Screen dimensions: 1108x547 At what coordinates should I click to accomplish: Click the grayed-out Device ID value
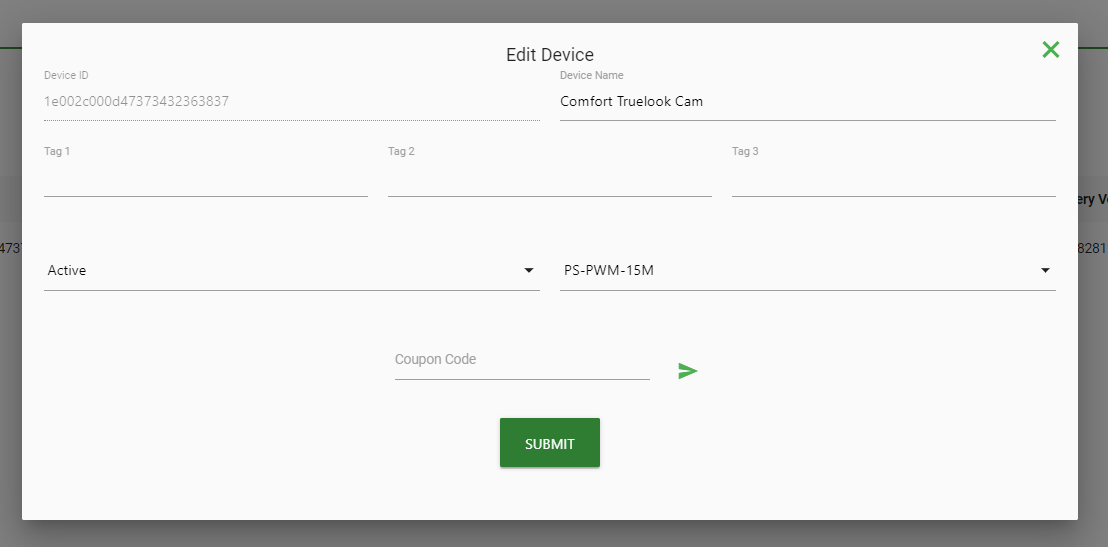pyautogui.click(x=136, y=101)
